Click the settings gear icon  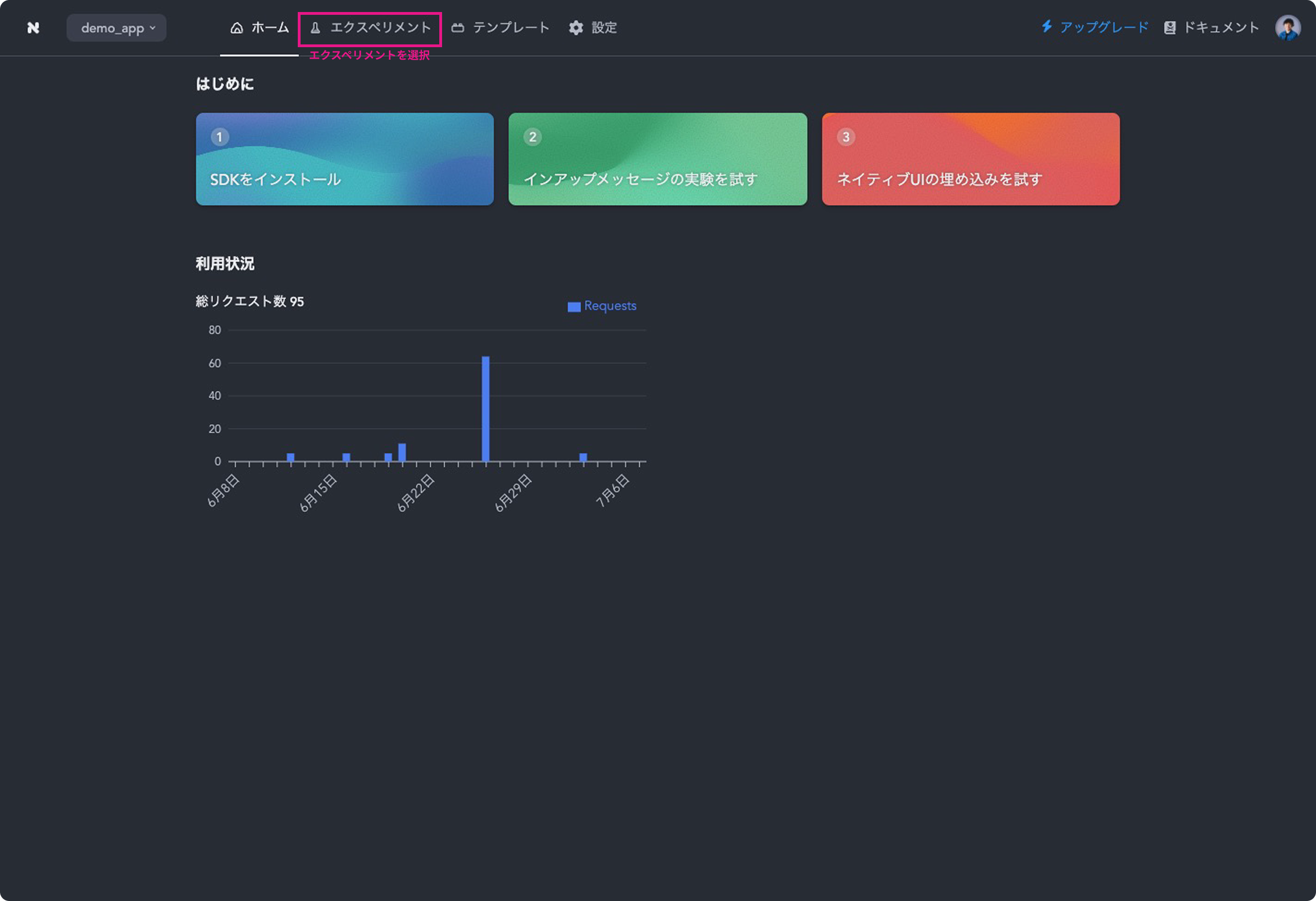[x=576, y=28]
